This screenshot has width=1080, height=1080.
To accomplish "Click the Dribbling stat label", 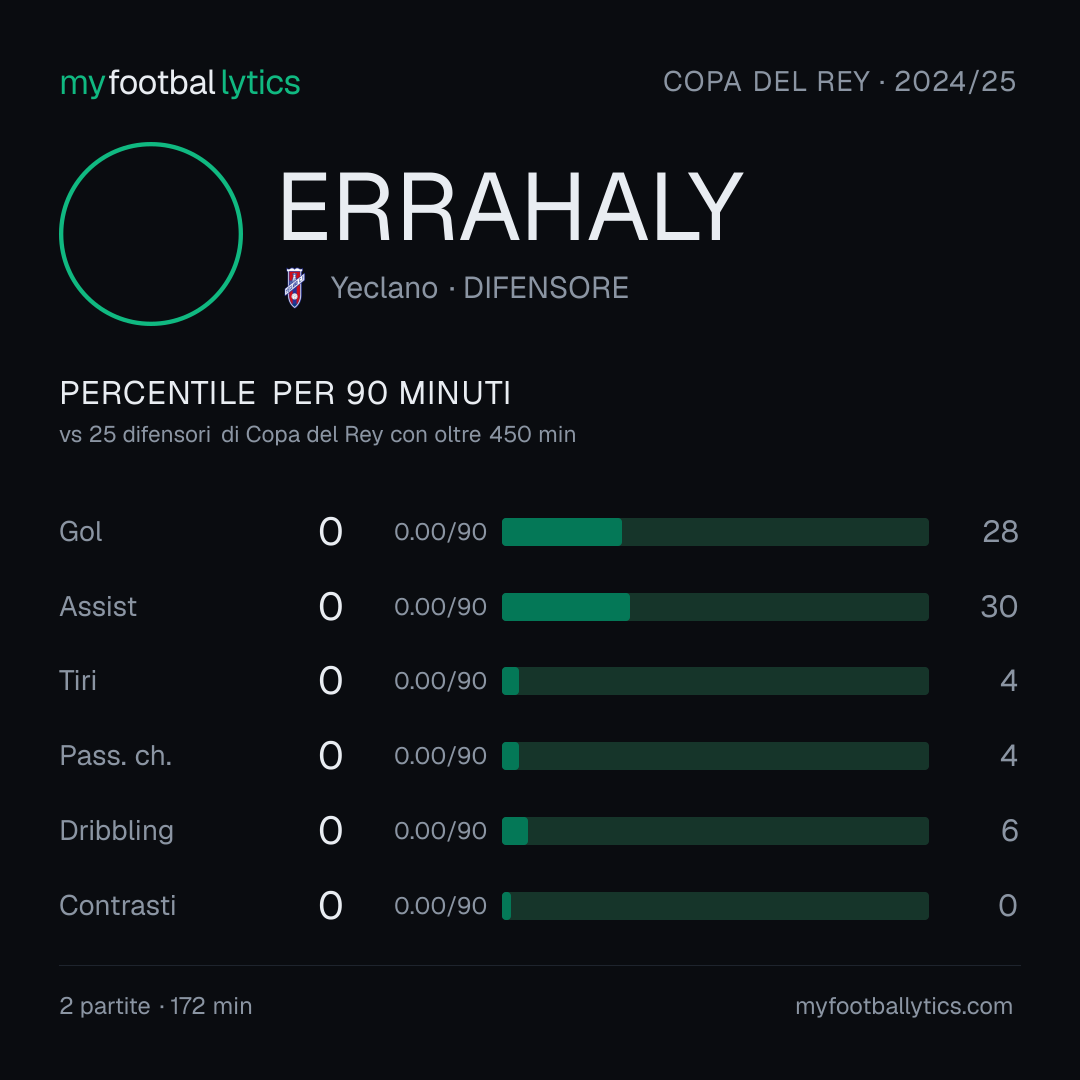I will pos(116,831).
